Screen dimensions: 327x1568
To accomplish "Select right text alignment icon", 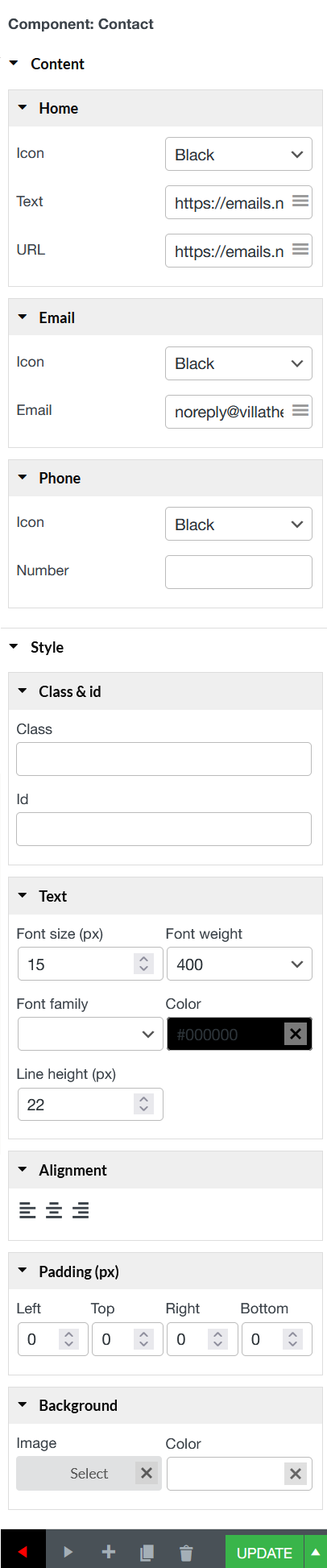I will (81, 1209).
